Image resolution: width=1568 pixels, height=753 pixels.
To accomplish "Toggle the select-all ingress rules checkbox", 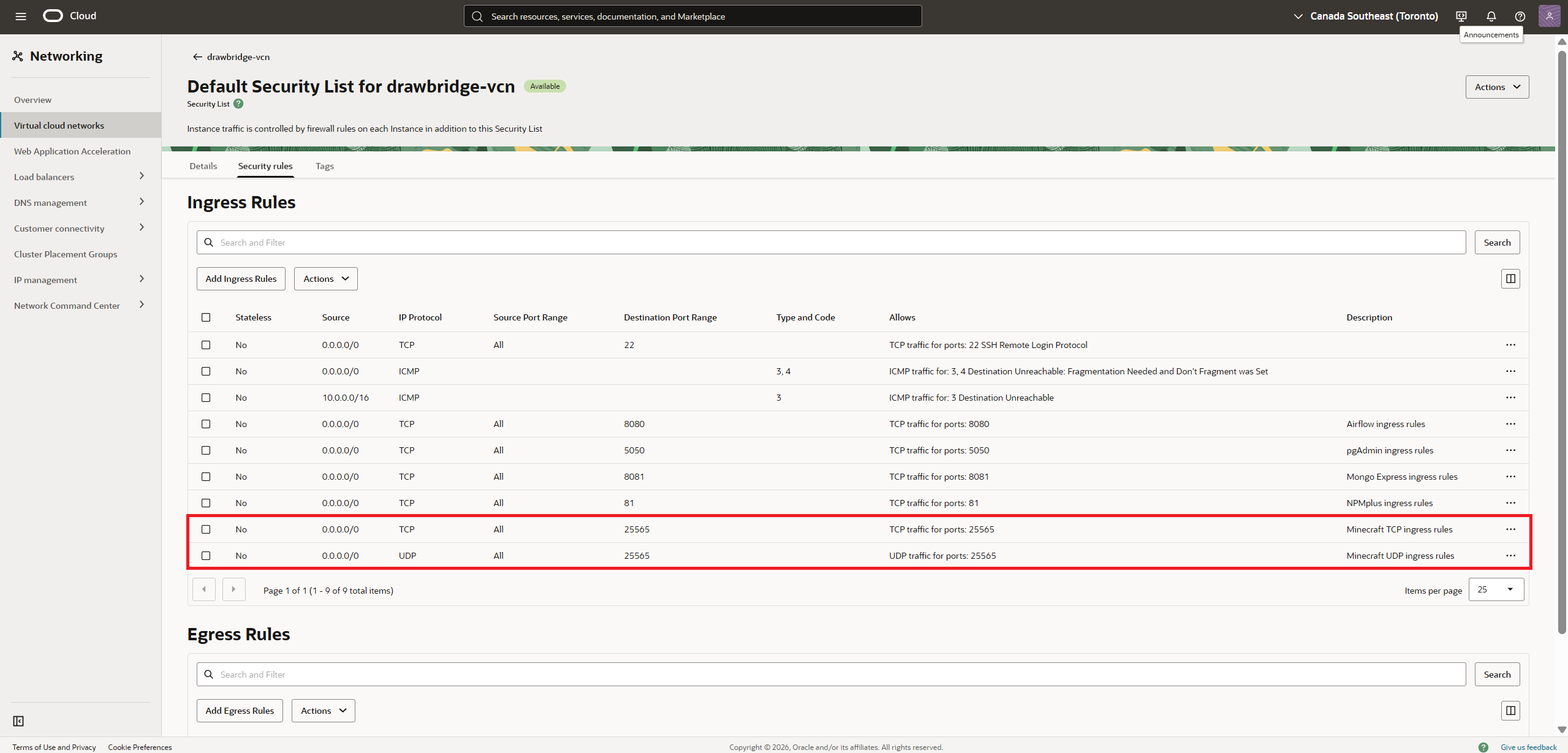I will [206, 317].
